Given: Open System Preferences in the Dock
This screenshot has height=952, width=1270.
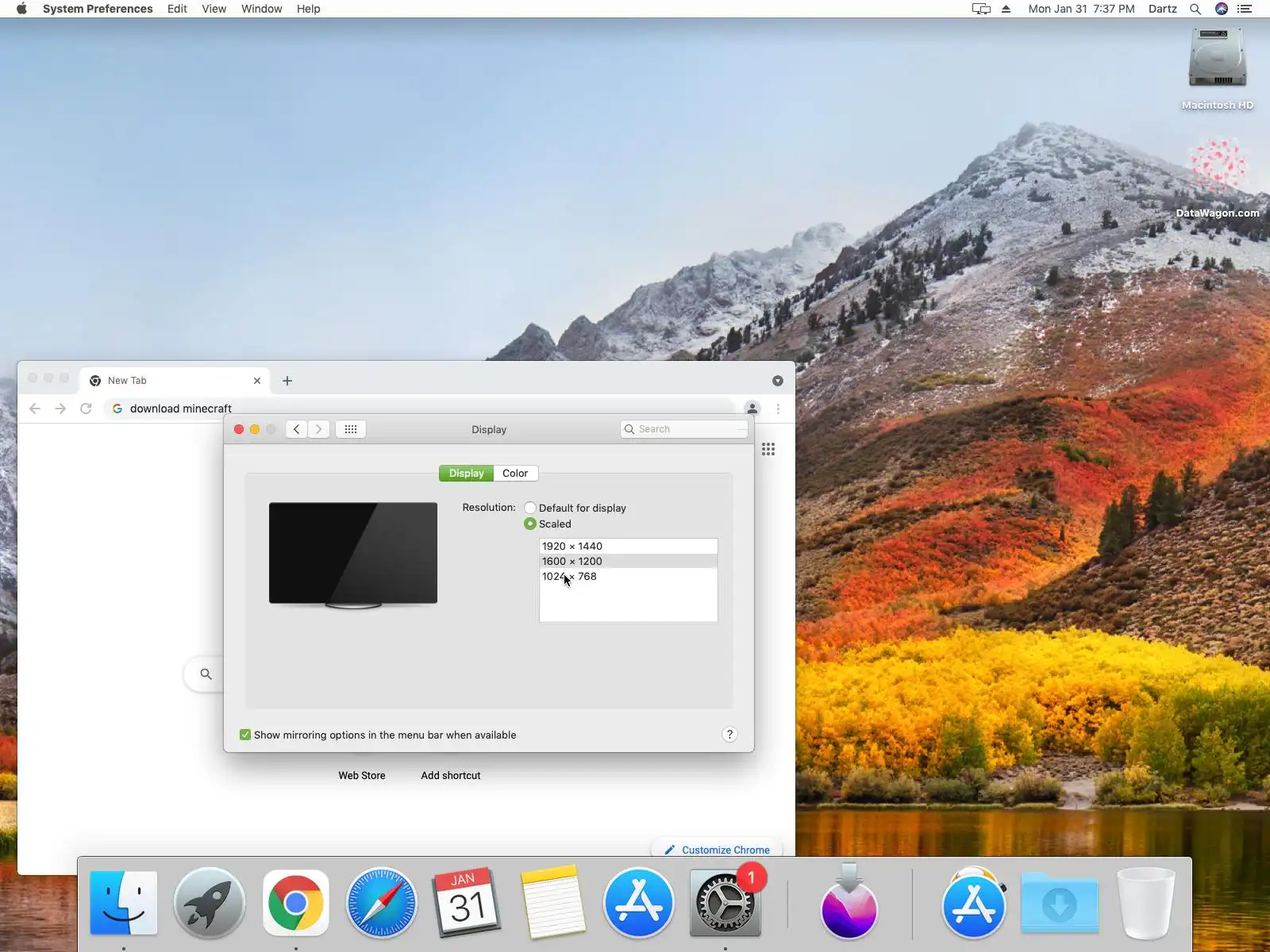Looking at the screenshot, I should (724, 903).
